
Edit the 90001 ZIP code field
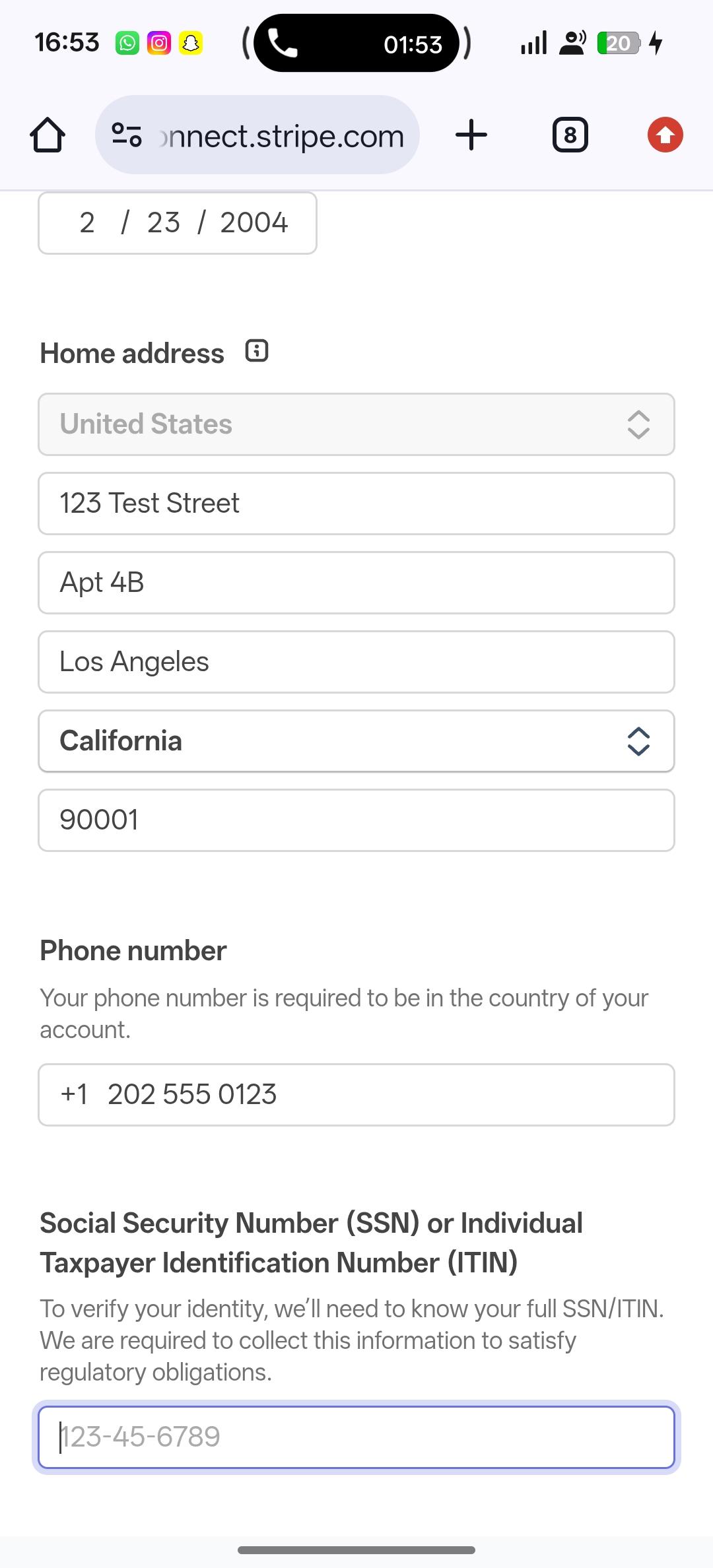point(356,820)
